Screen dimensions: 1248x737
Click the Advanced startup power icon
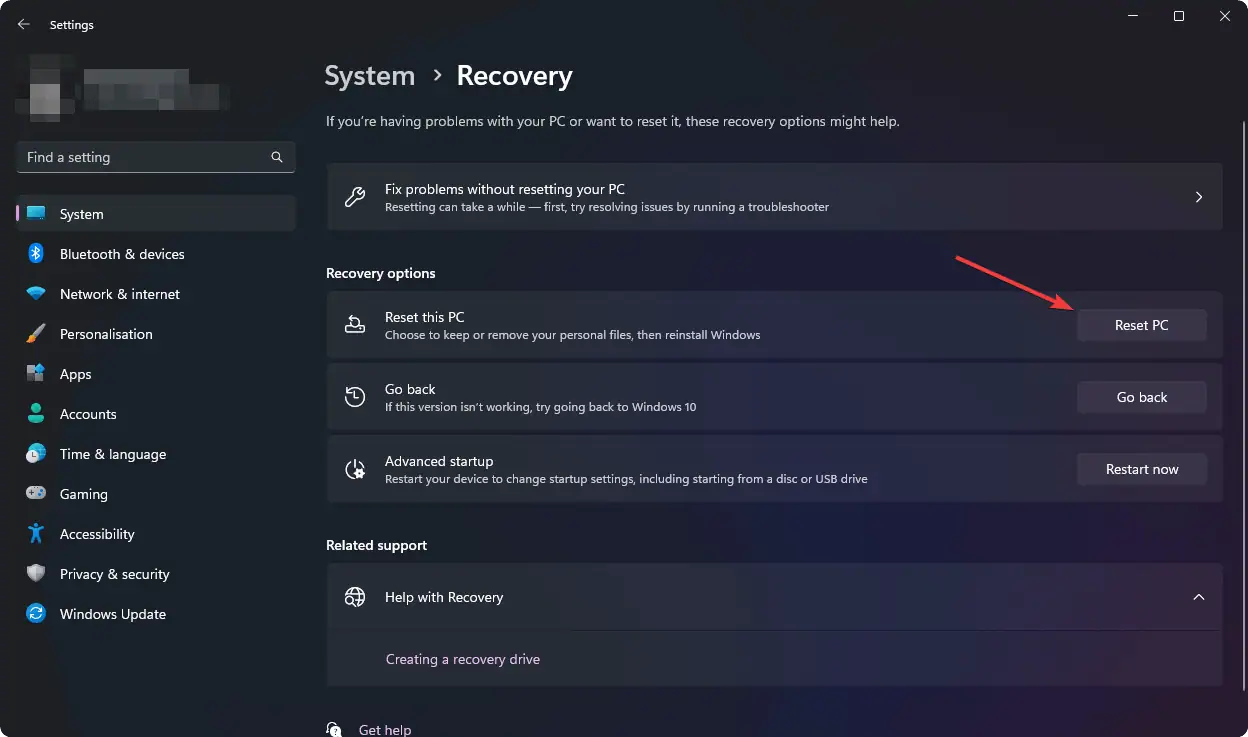355,469
